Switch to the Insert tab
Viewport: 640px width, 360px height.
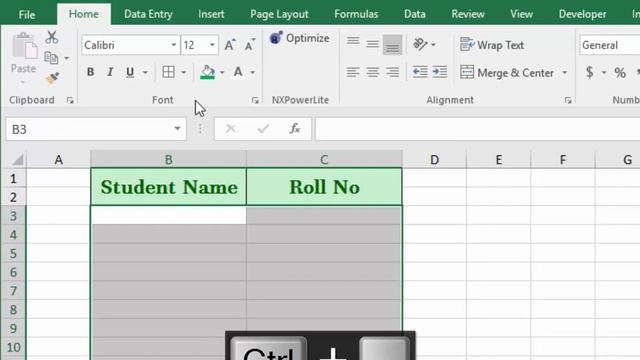click(211, 14)
